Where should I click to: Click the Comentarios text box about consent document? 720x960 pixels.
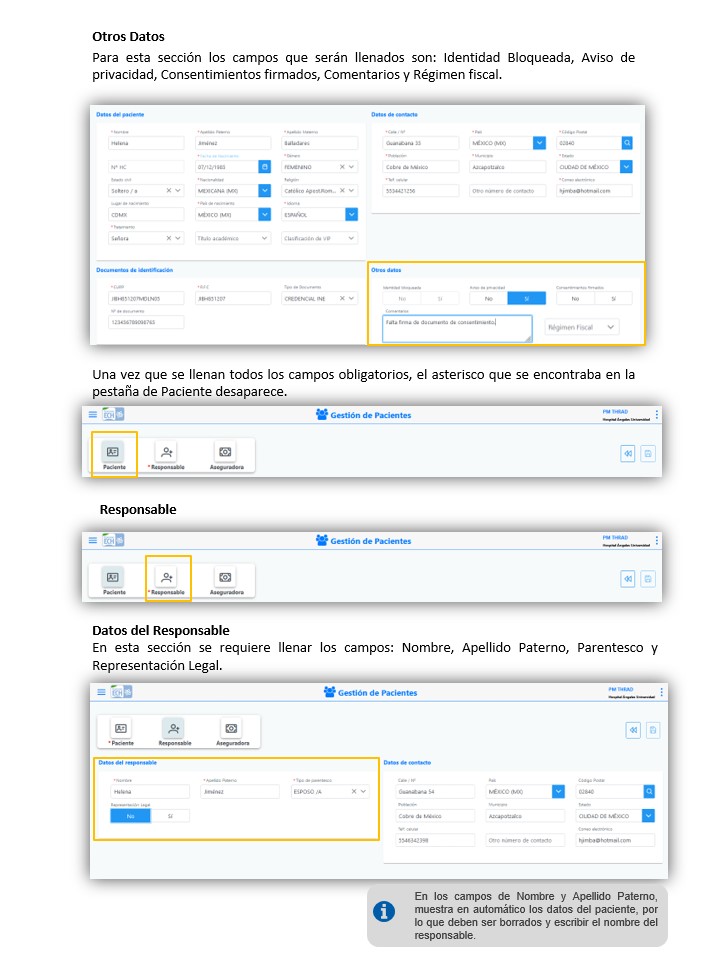(x=456, y=327)
